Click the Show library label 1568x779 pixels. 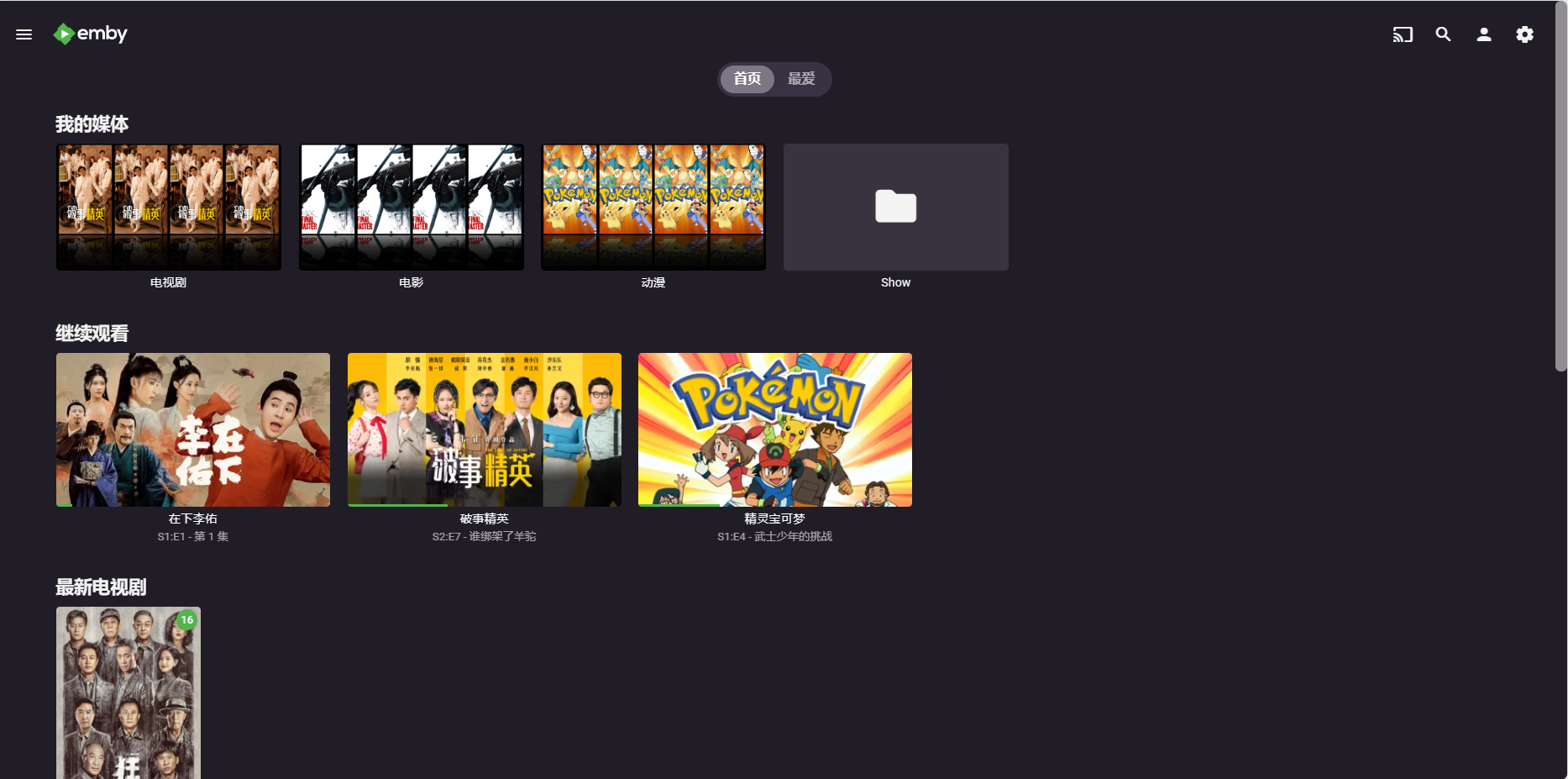[x=895, y=282]
